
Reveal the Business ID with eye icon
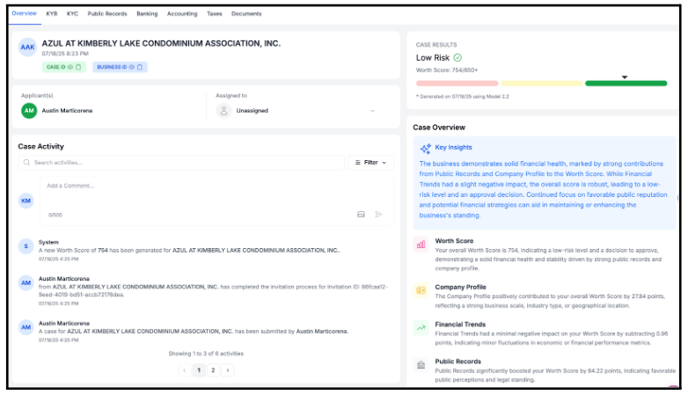point(132,67)
